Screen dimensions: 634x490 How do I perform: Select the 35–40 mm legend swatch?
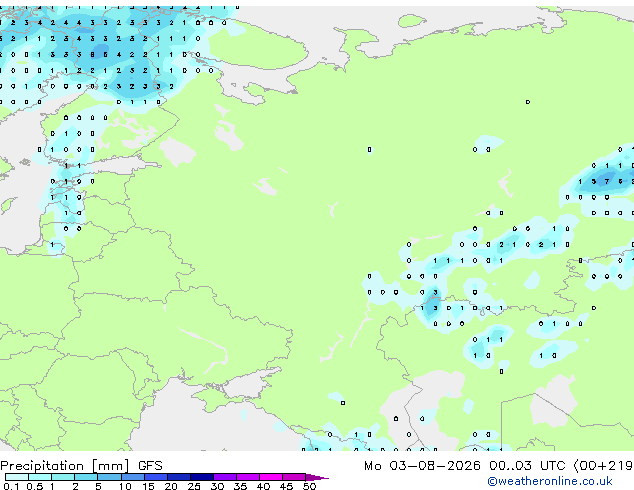click(247, 477)
